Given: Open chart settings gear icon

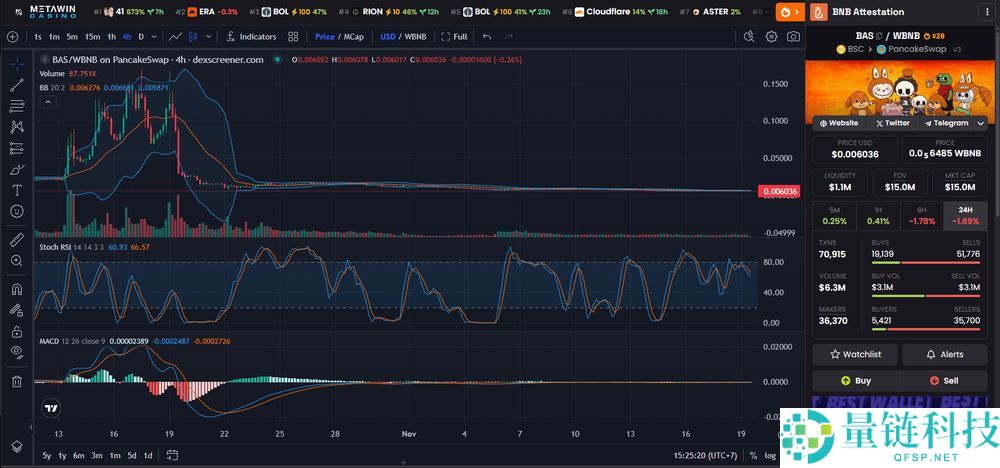Looking at the screenshot, I should click(772, 36).
